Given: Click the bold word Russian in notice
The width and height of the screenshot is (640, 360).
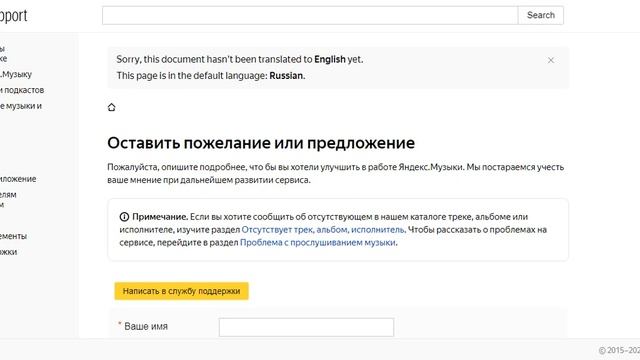Looking at the screenshot, I should tap(286, 76).
